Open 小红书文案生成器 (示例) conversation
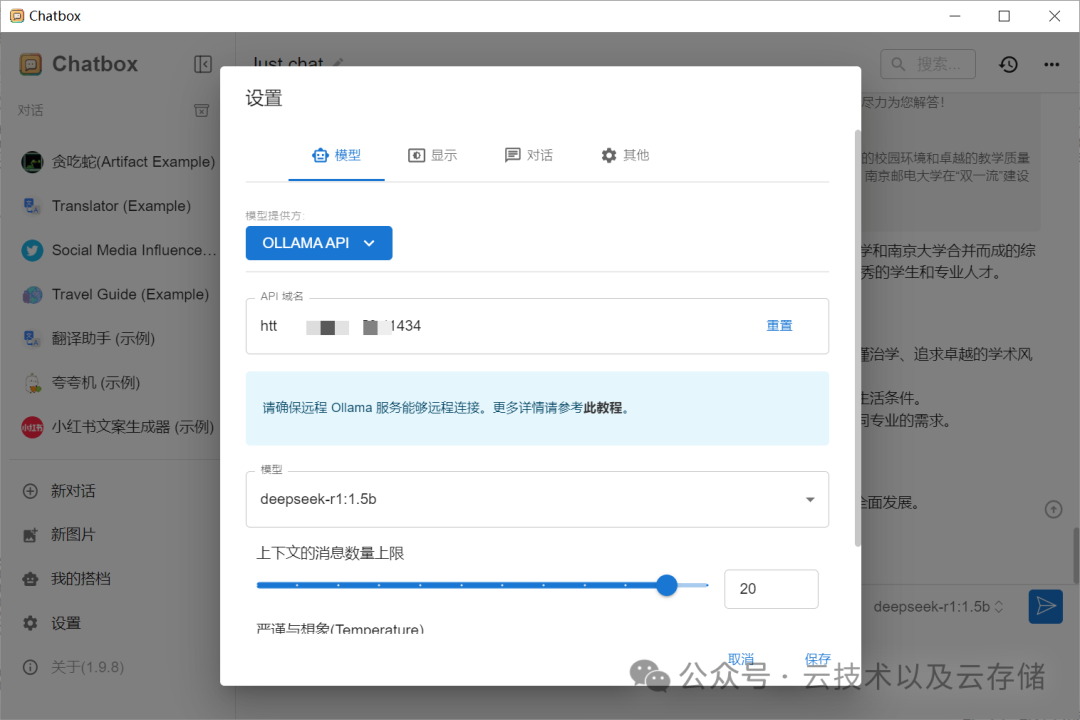 coord(117,427)
